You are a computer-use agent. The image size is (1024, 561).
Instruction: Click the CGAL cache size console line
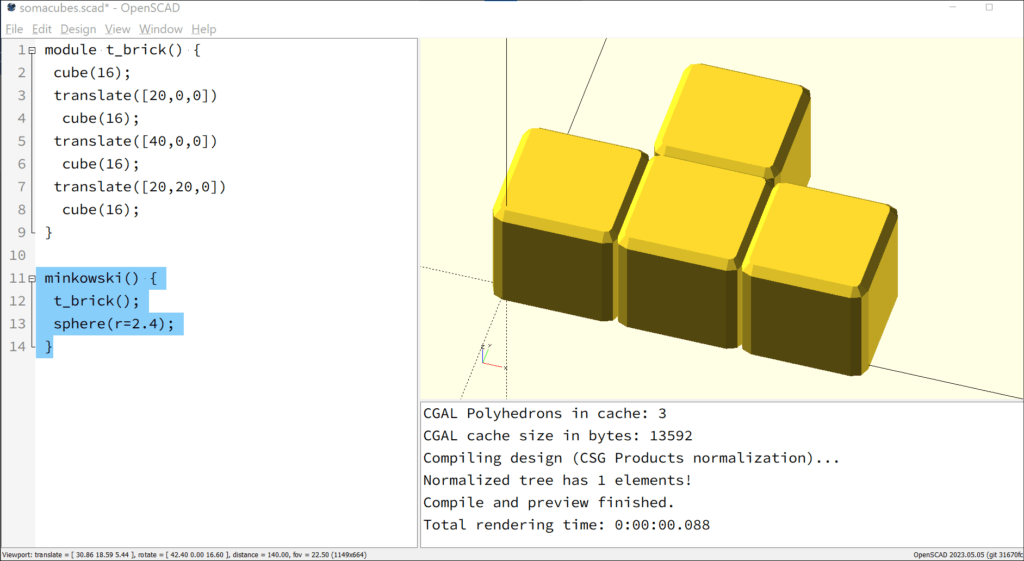558,436
